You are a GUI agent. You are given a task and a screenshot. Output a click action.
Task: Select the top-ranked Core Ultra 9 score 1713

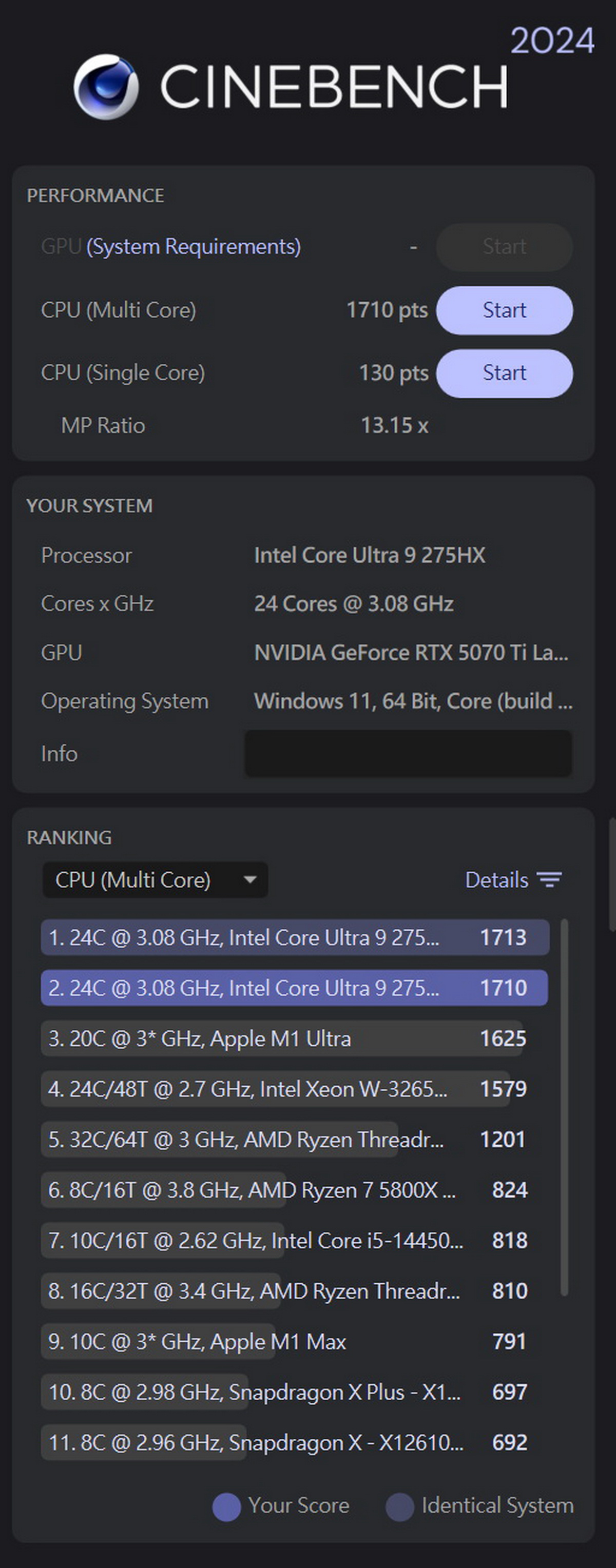(x=295, y=937)
